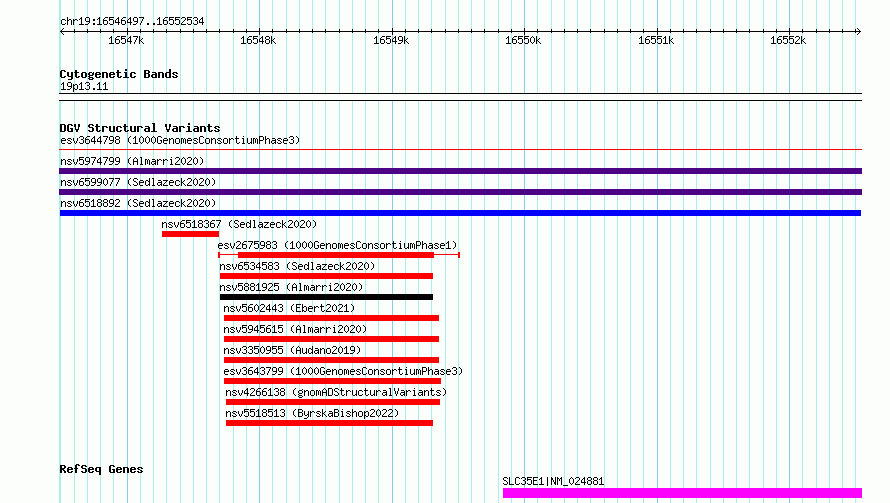Click the RefSeq Genes track title
The width and height of the screenshot is (890, 503).
click(x=101, y=469)
